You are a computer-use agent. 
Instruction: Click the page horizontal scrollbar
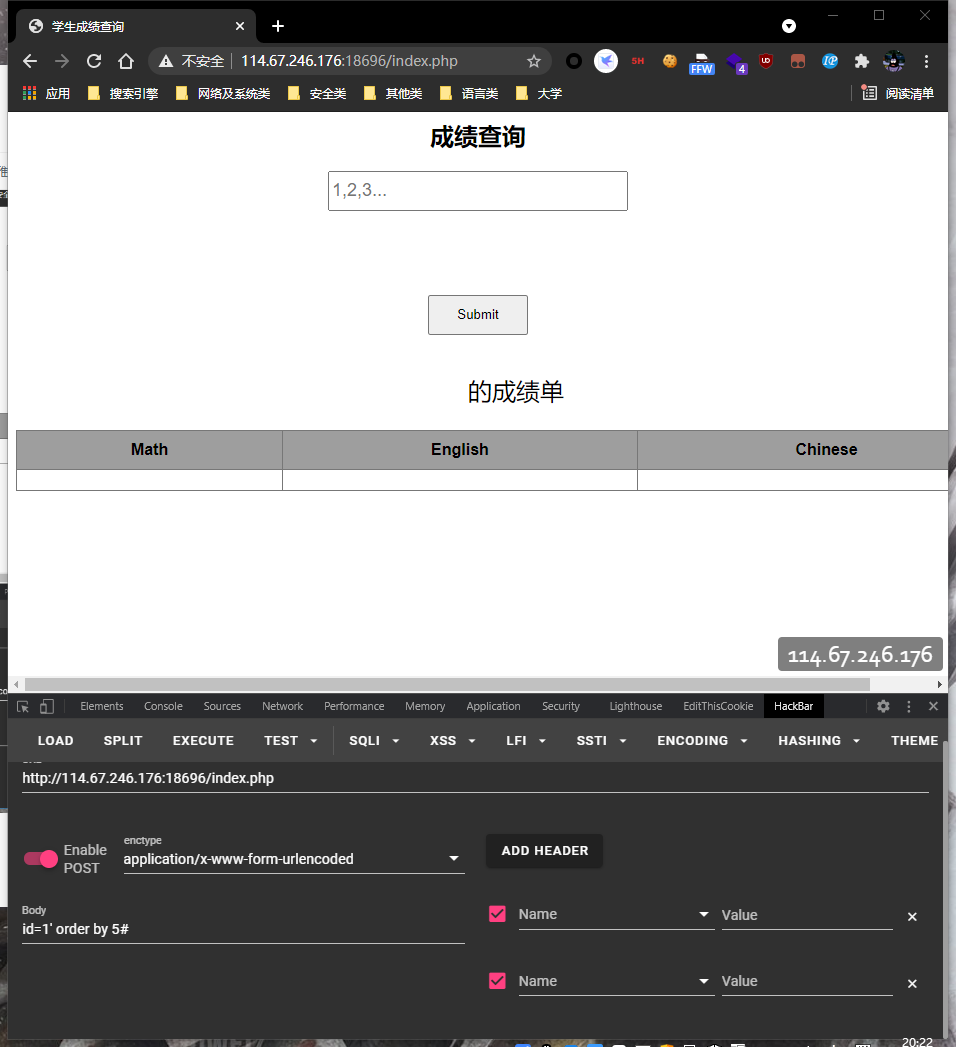(x=447, y=684)
